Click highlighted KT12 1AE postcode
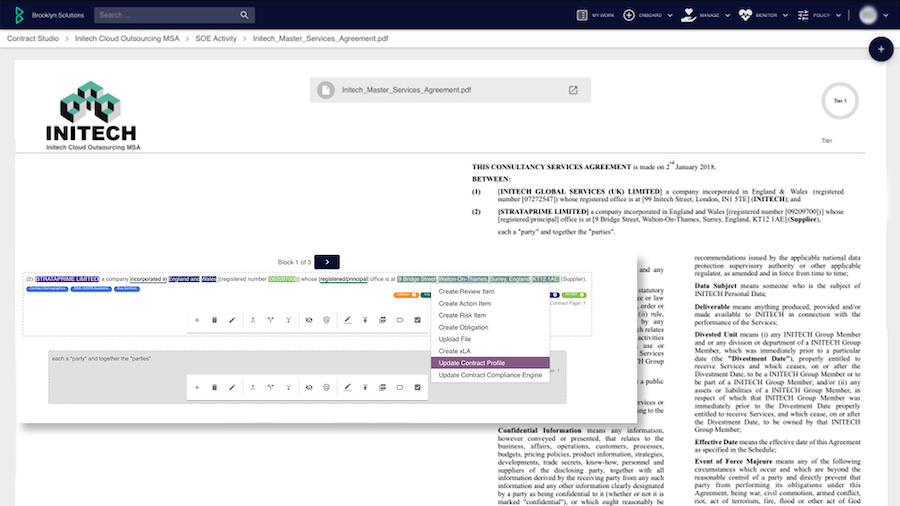 click(545, 279)
